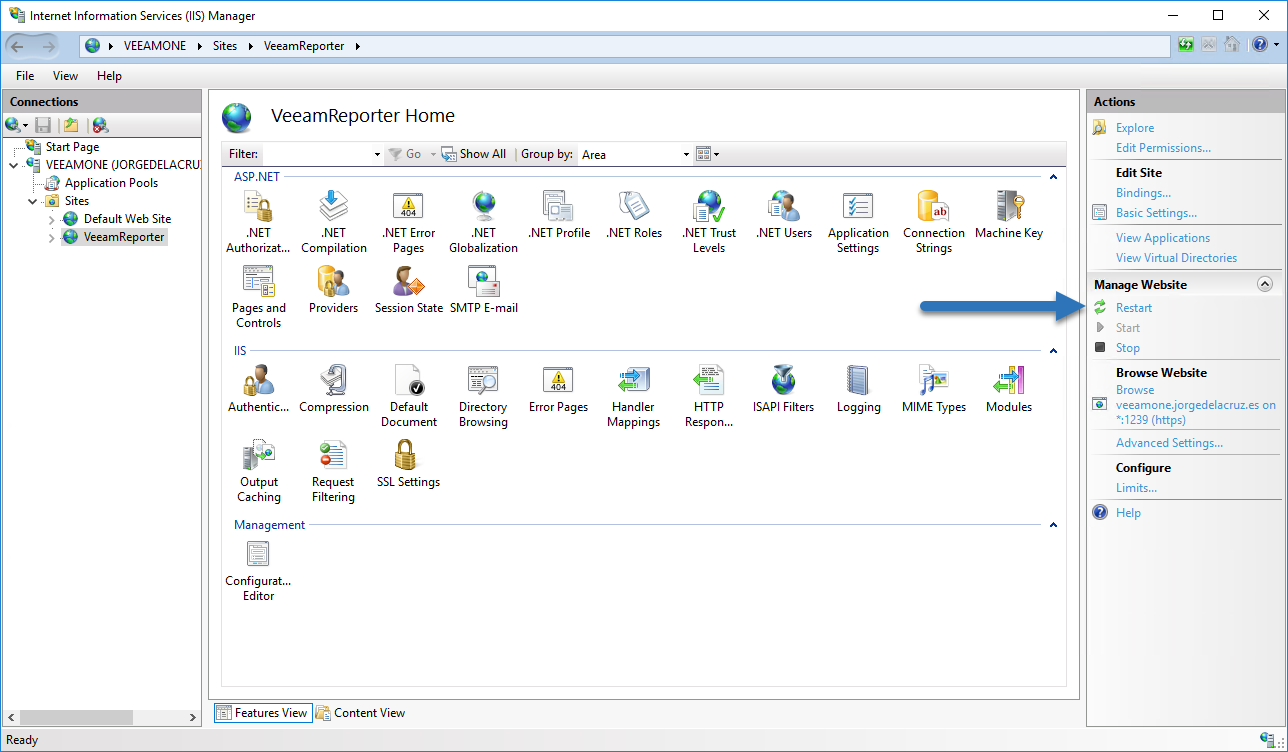Open the SMTP E-mail feature
The height and width of the screenshot is (752, 1288).
click(484, 290)
